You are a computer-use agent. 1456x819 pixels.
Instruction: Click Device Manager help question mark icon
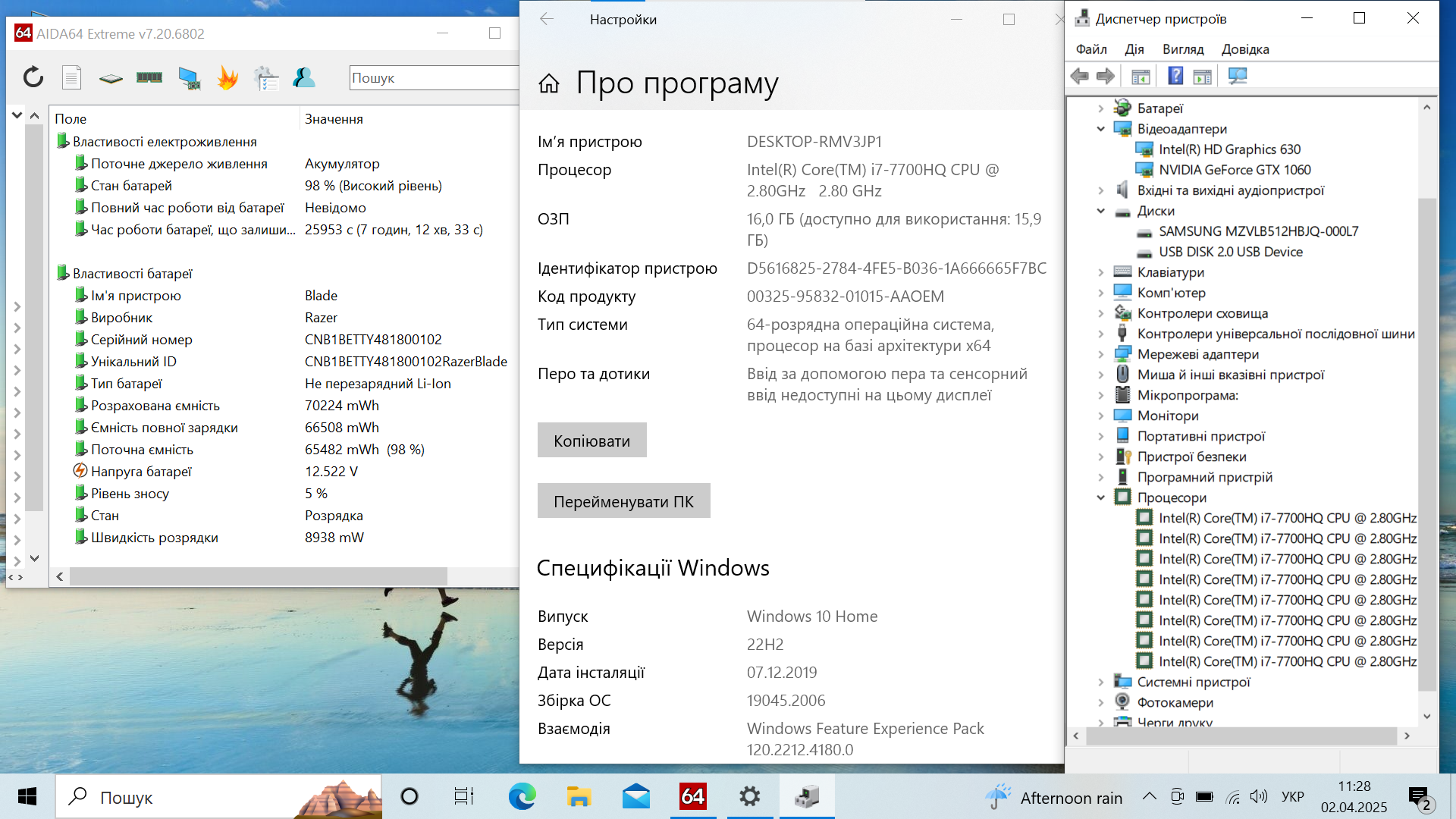pos(1175,76)
